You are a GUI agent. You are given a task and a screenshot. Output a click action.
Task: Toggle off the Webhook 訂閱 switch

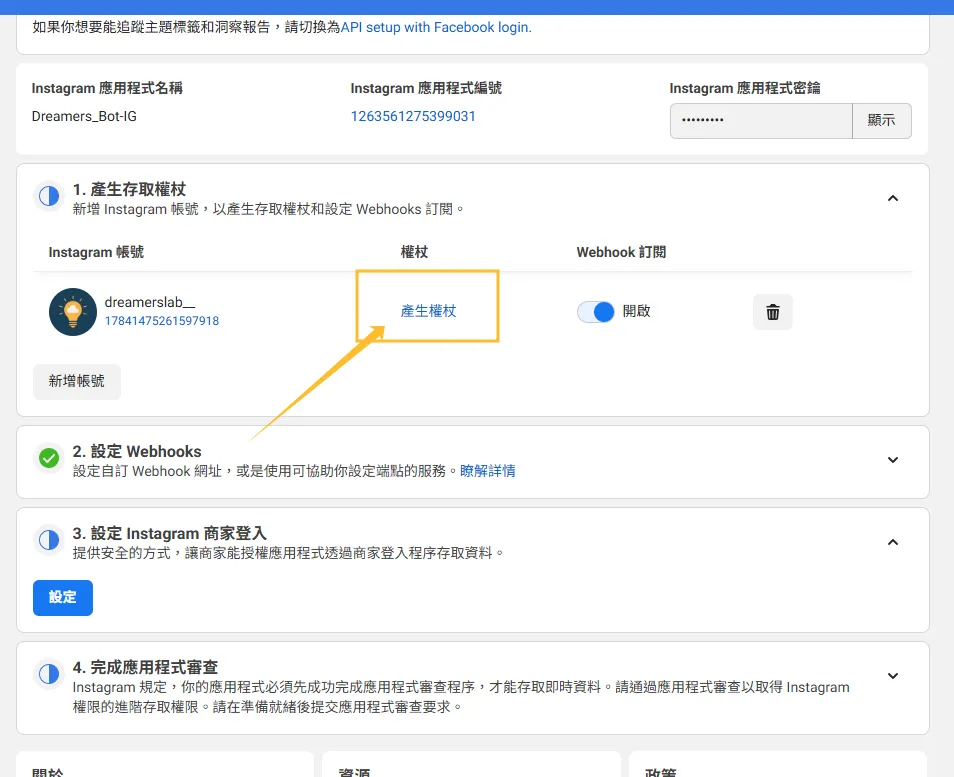coord(596,311)
